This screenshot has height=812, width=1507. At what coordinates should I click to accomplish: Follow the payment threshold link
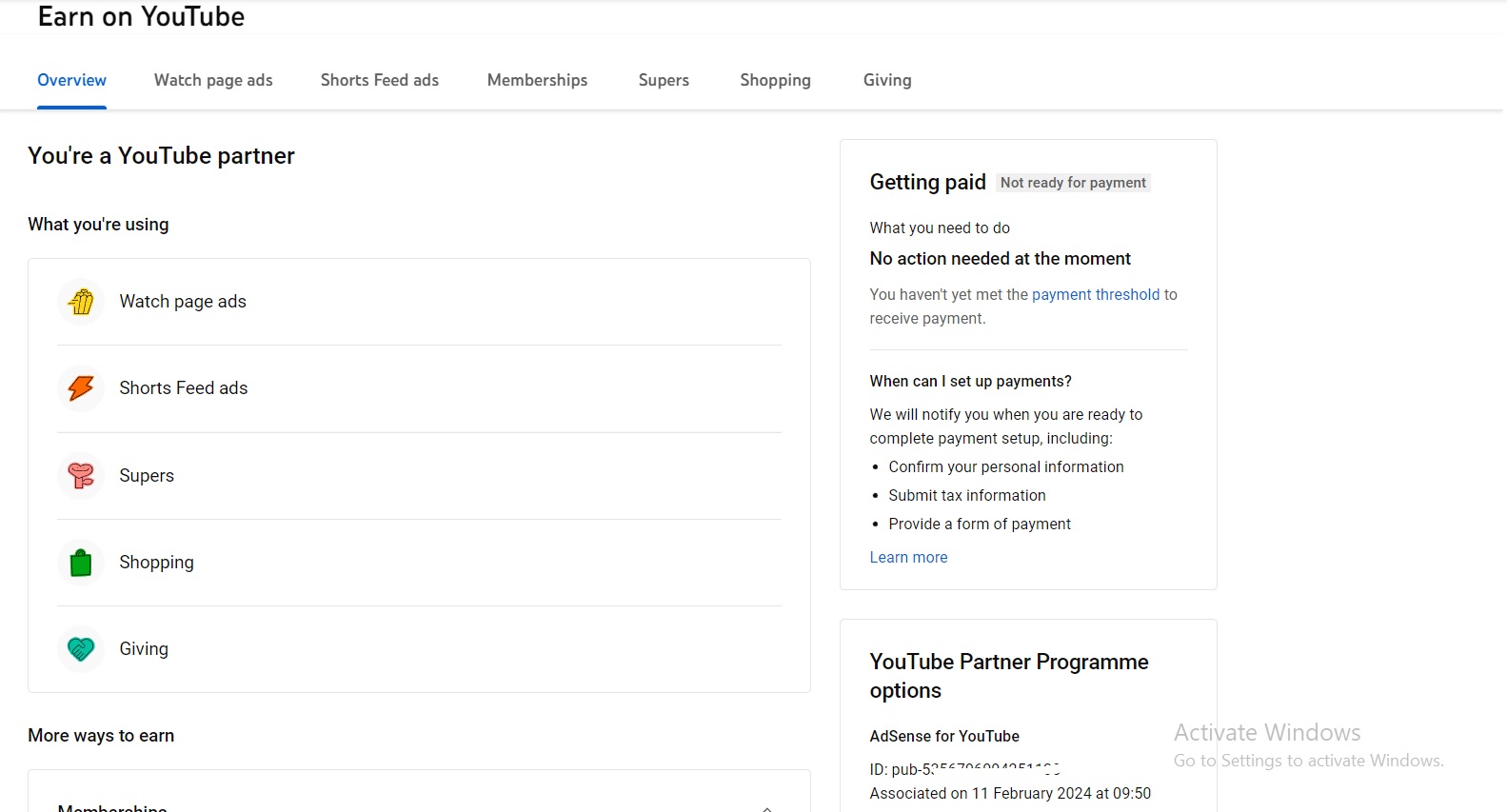tap(1096, 295)
